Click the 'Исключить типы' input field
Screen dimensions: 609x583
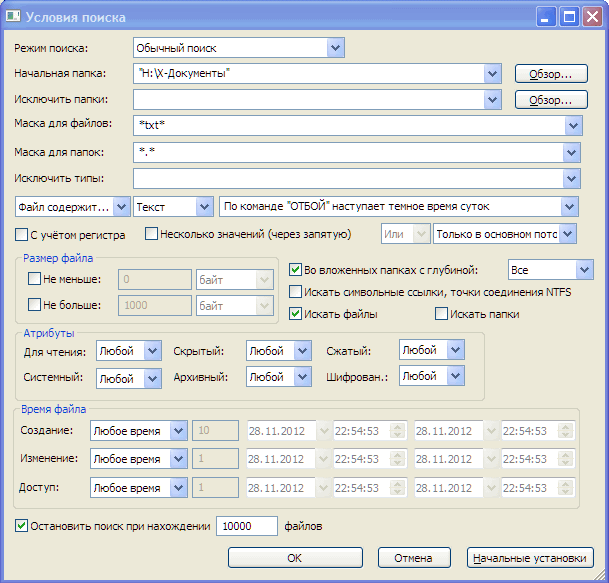pos(348,179)
